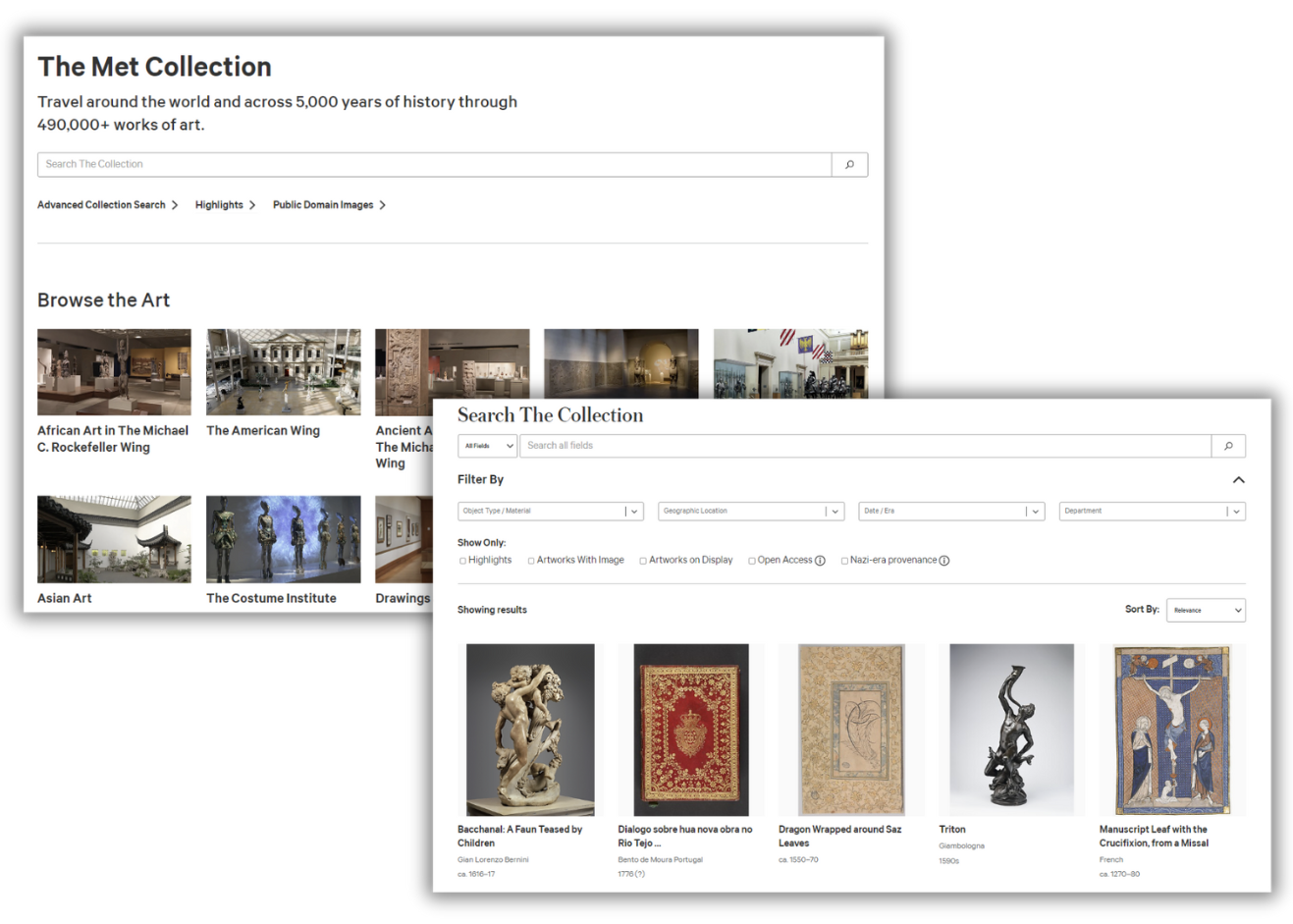Click the dim arched gallery thumbnail
This screenshot has width=1293, height=924.
[621, 363]
